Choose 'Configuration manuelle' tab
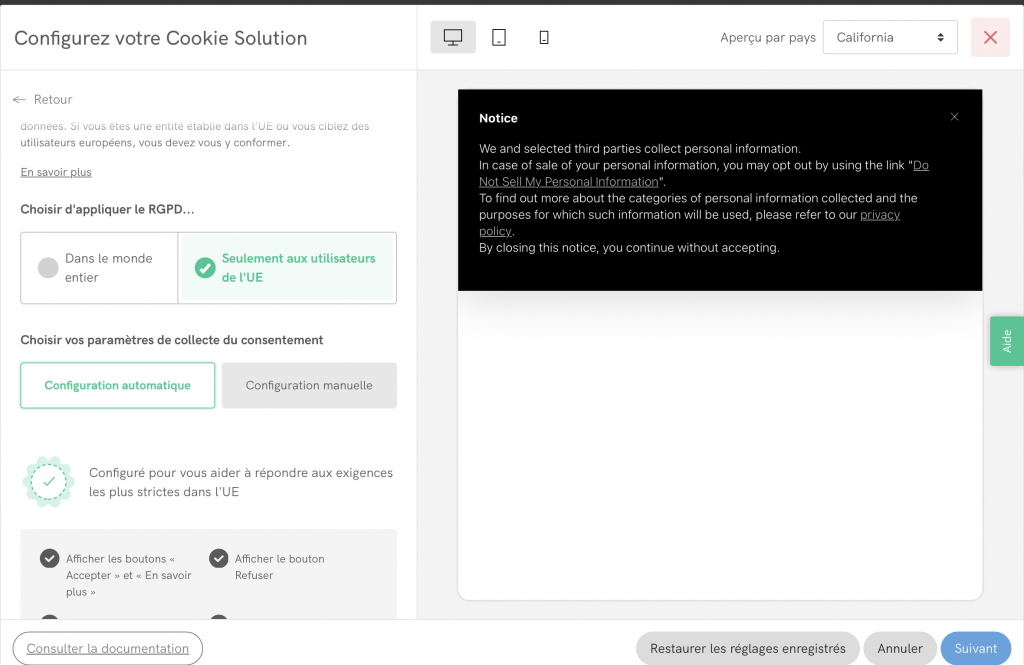 coord(309,386)
